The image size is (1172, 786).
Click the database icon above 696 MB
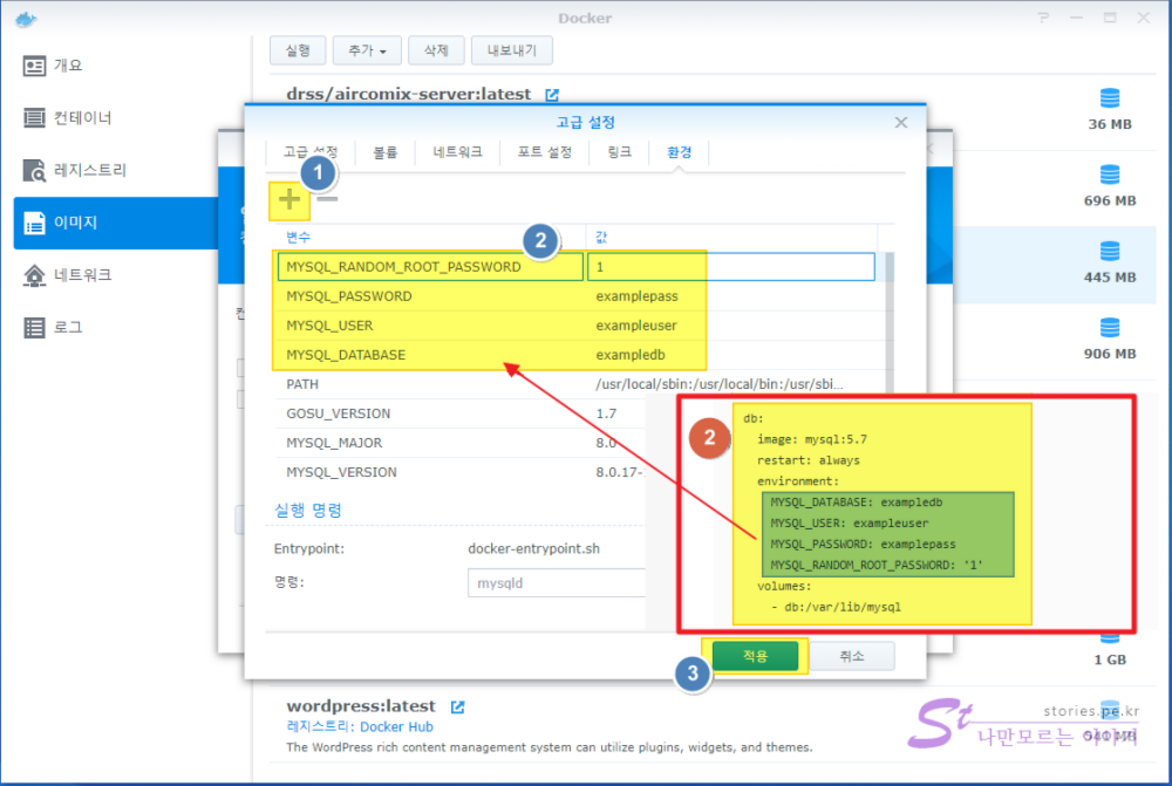click(1109, 175)
